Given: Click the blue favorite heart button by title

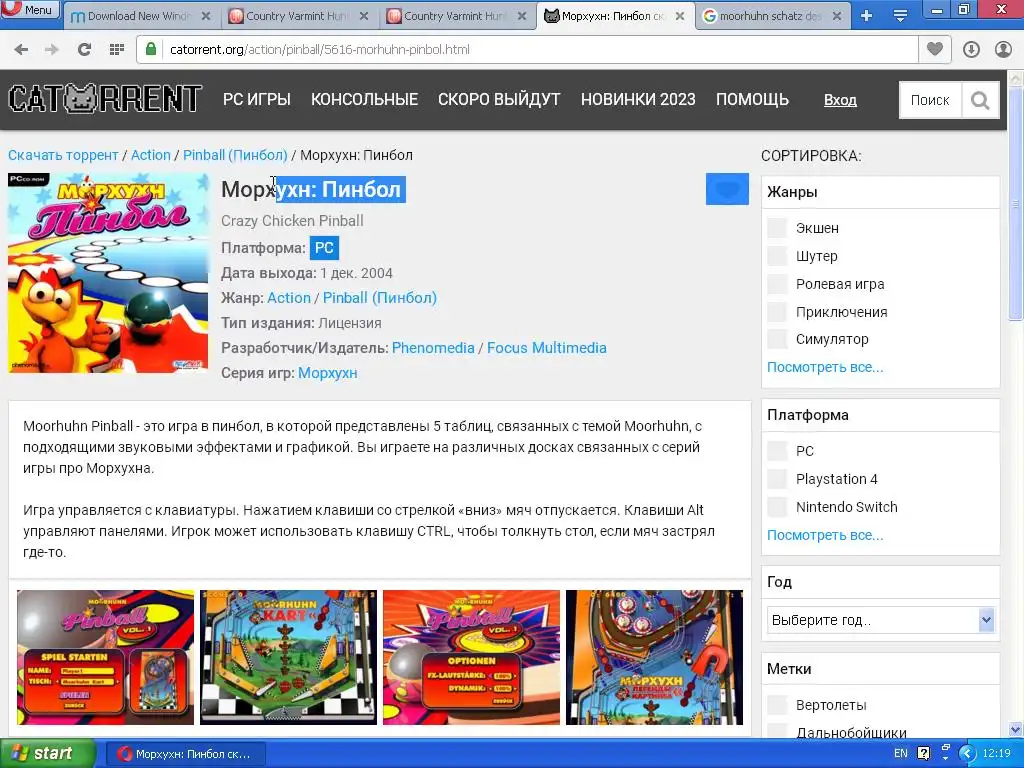Looking at the screenshot, I should 727,189.
